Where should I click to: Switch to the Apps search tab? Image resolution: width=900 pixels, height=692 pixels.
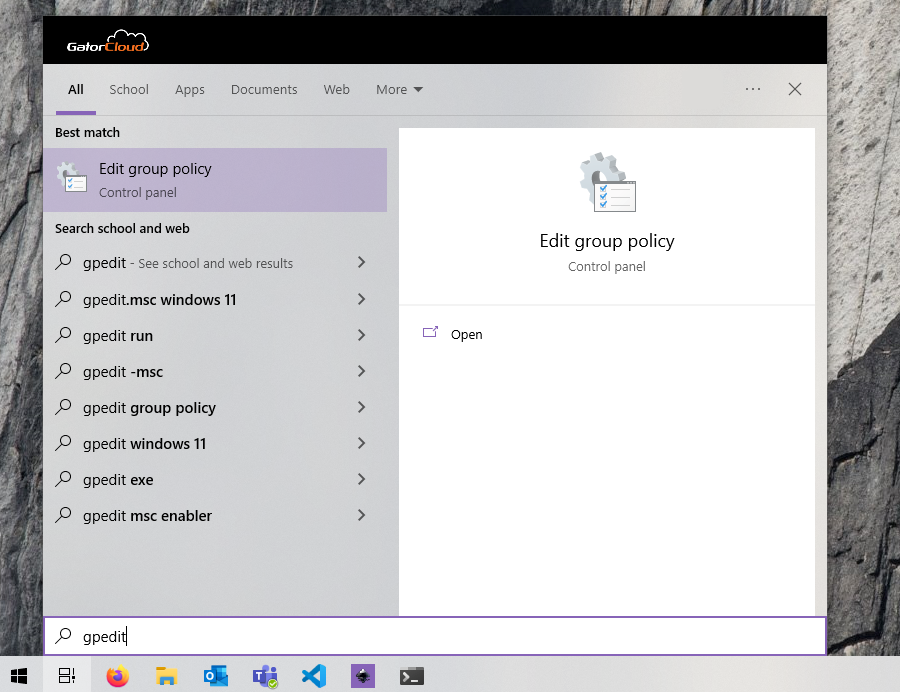190,90
